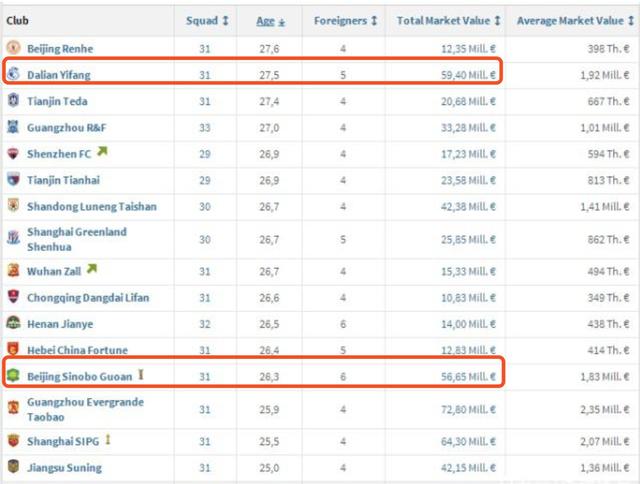Screen dimensions: 640x484
Task: Click the Jiangsu Suning club crest icon
Action: click(x=13, y=467)
